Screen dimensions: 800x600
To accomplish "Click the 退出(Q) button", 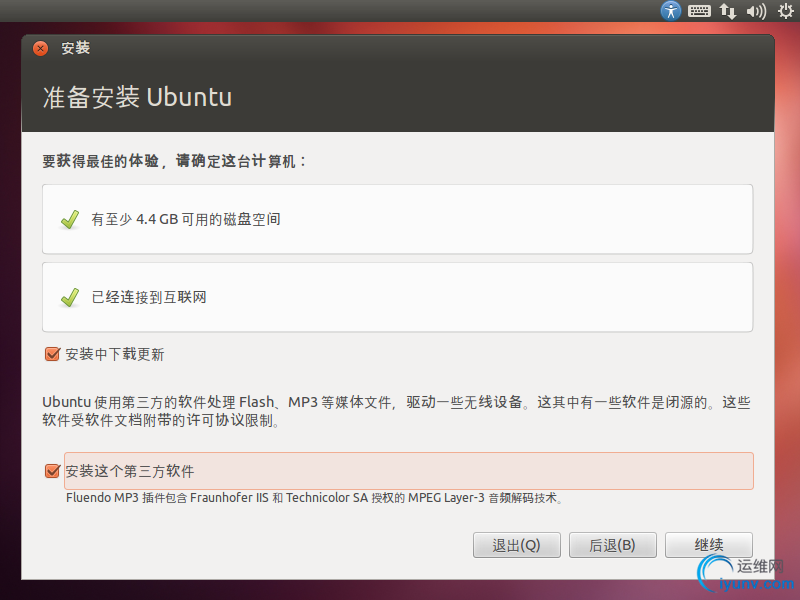I will pyautogui.click(x=516, y=545).
